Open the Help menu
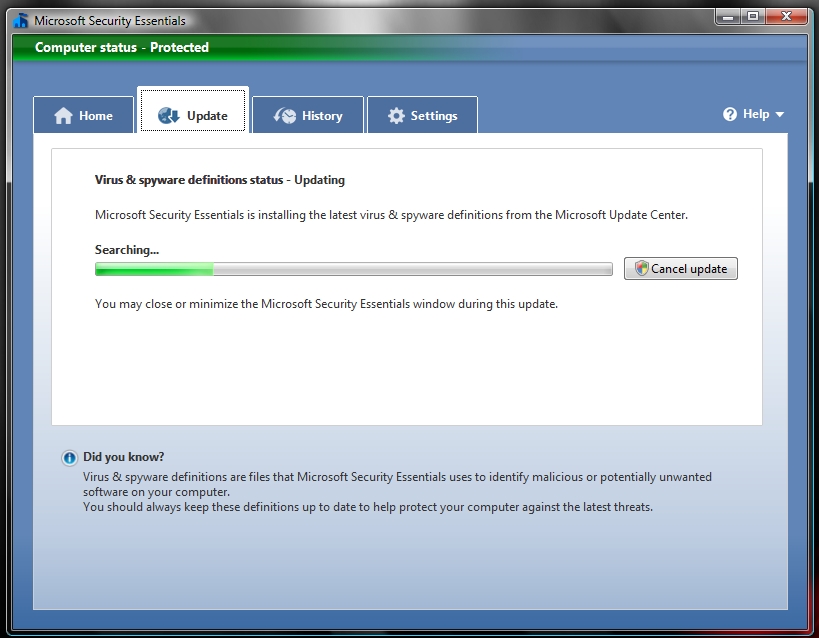819x638 pixels. pos(753,114)
